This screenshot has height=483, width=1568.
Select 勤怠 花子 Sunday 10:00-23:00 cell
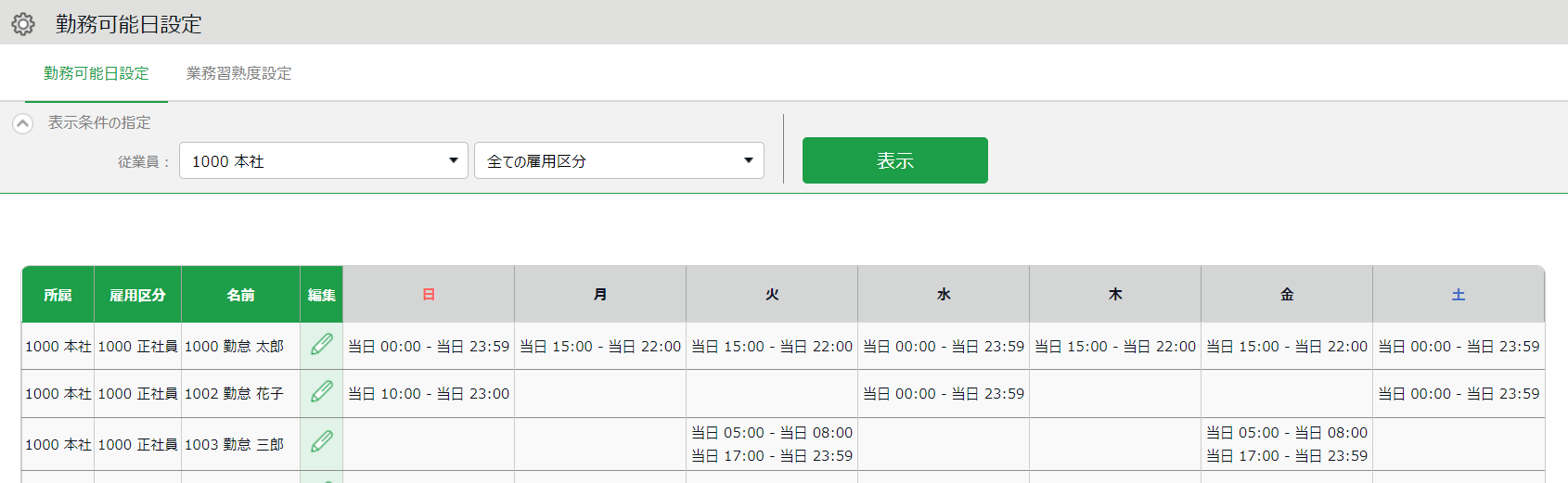click(x=429, y=394)
